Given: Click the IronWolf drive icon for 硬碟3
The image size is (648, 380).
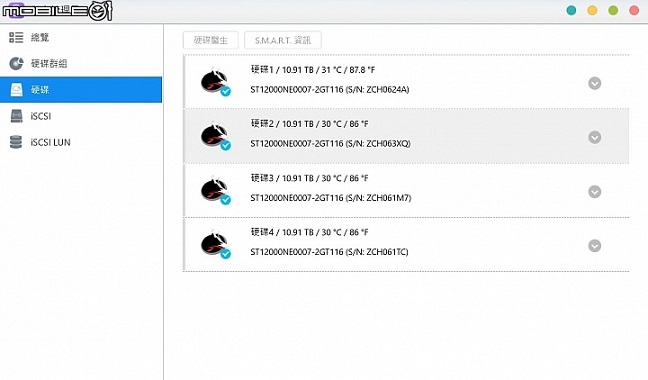Looking at the screenshot, I should click(x=215, y=189).
